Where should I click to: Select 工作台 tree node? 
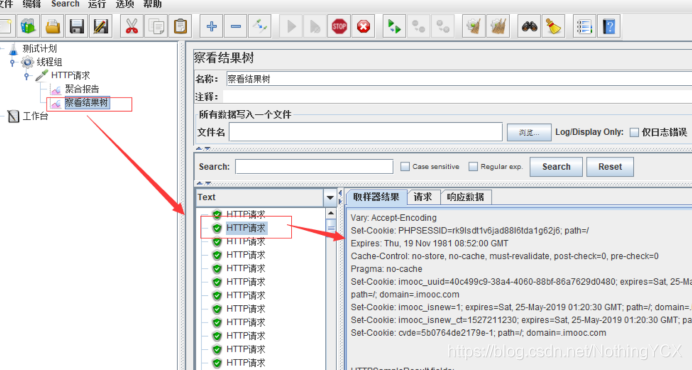35,116
